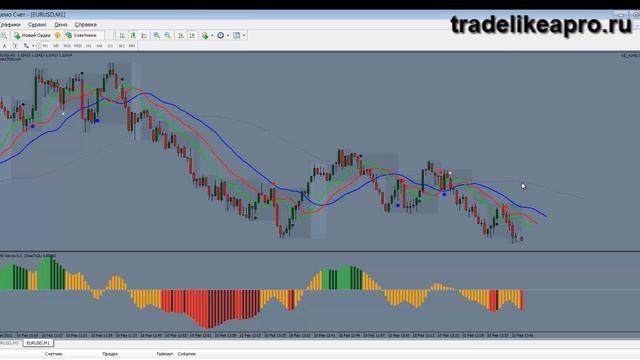Open the Окно menu
Screen dimensions: 640x360
61,24
